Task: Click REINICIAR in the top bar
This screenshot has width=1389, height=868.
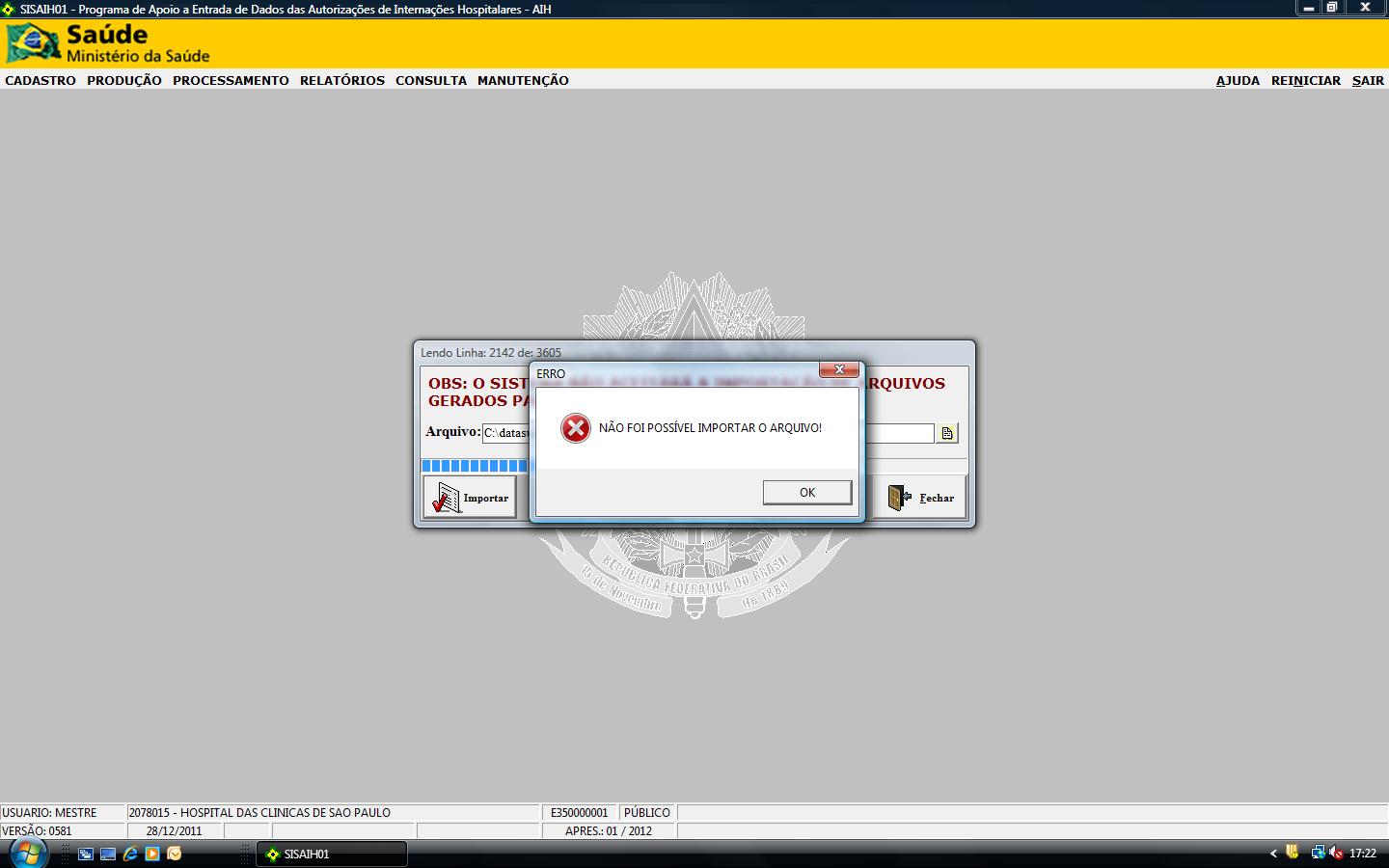Action: click(x=1306, y=80)
